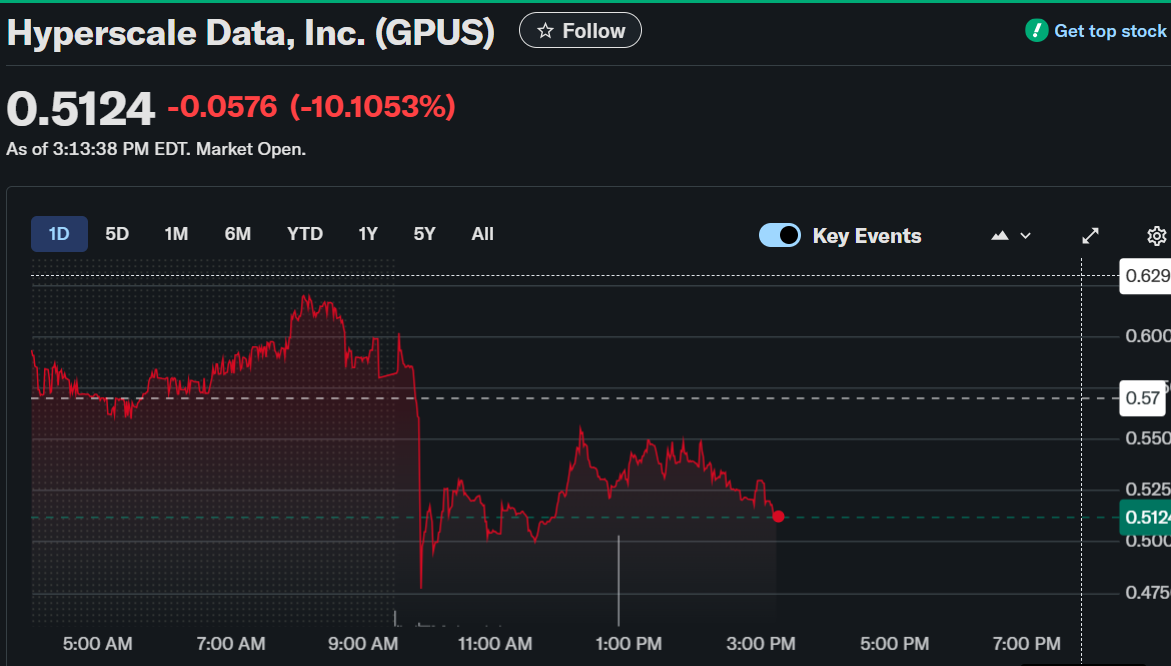Show the 6M chart range

pyautogui.click(x=238, y=234)
